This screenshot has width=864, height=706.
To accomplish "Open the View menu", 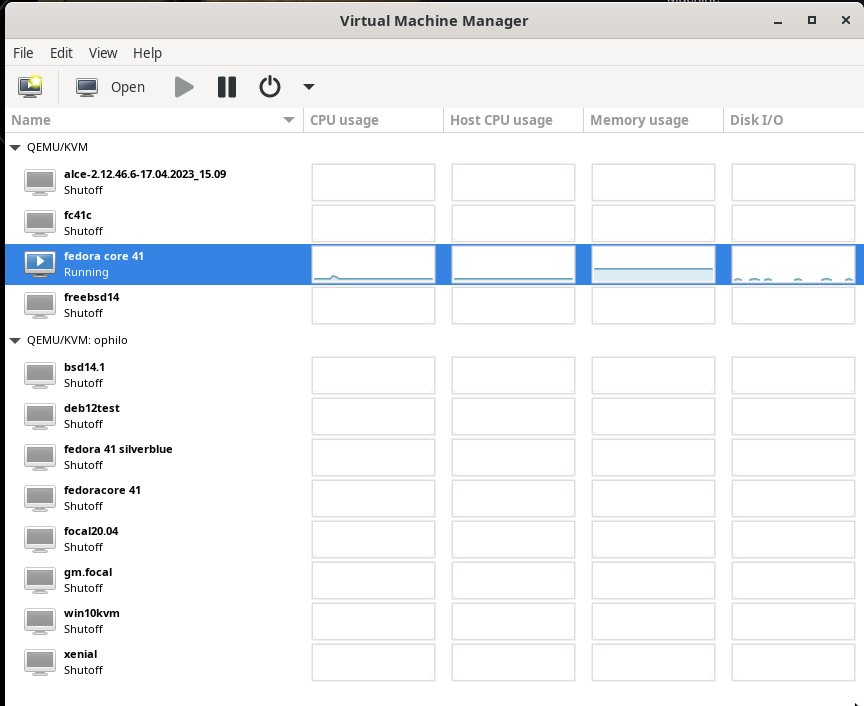I will [x=103, y=53].
